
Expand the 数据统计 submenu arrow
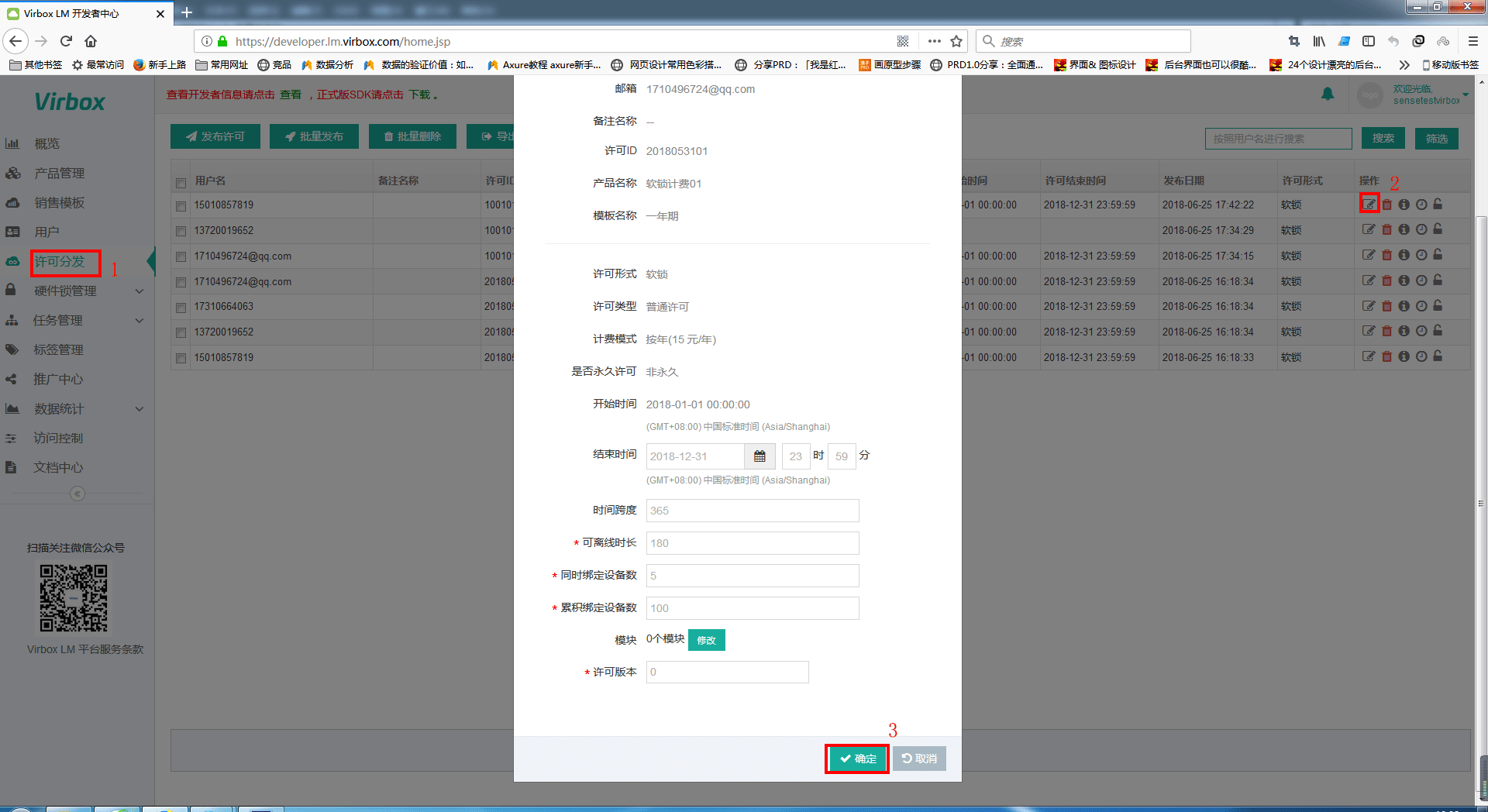[139, 409]
